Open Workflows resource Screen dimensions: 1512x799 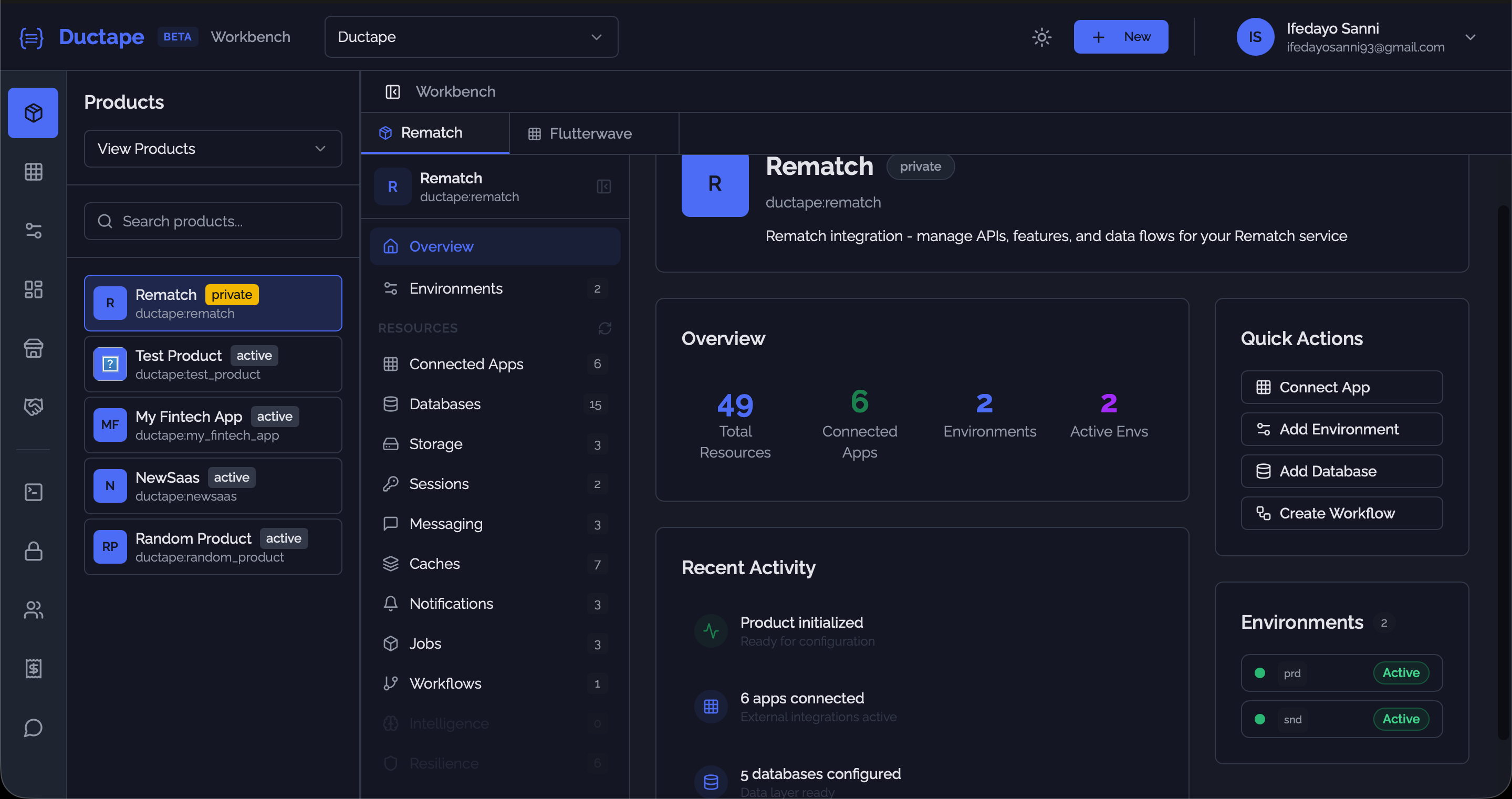tap(495, 683)
